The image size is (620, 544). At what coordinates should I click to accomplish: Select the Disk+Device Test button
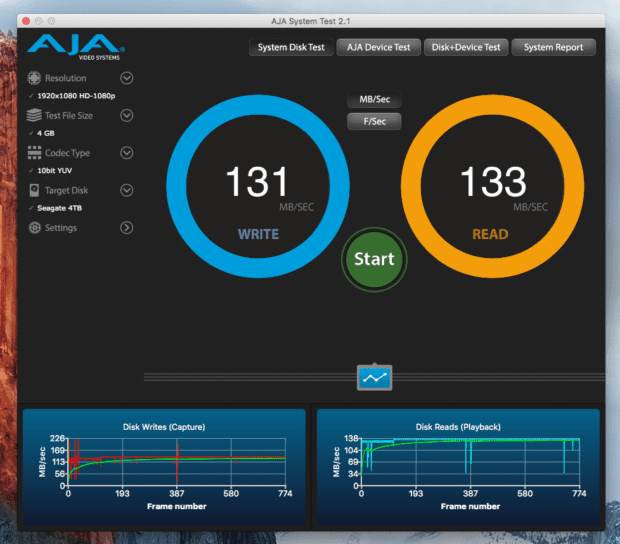466,47
